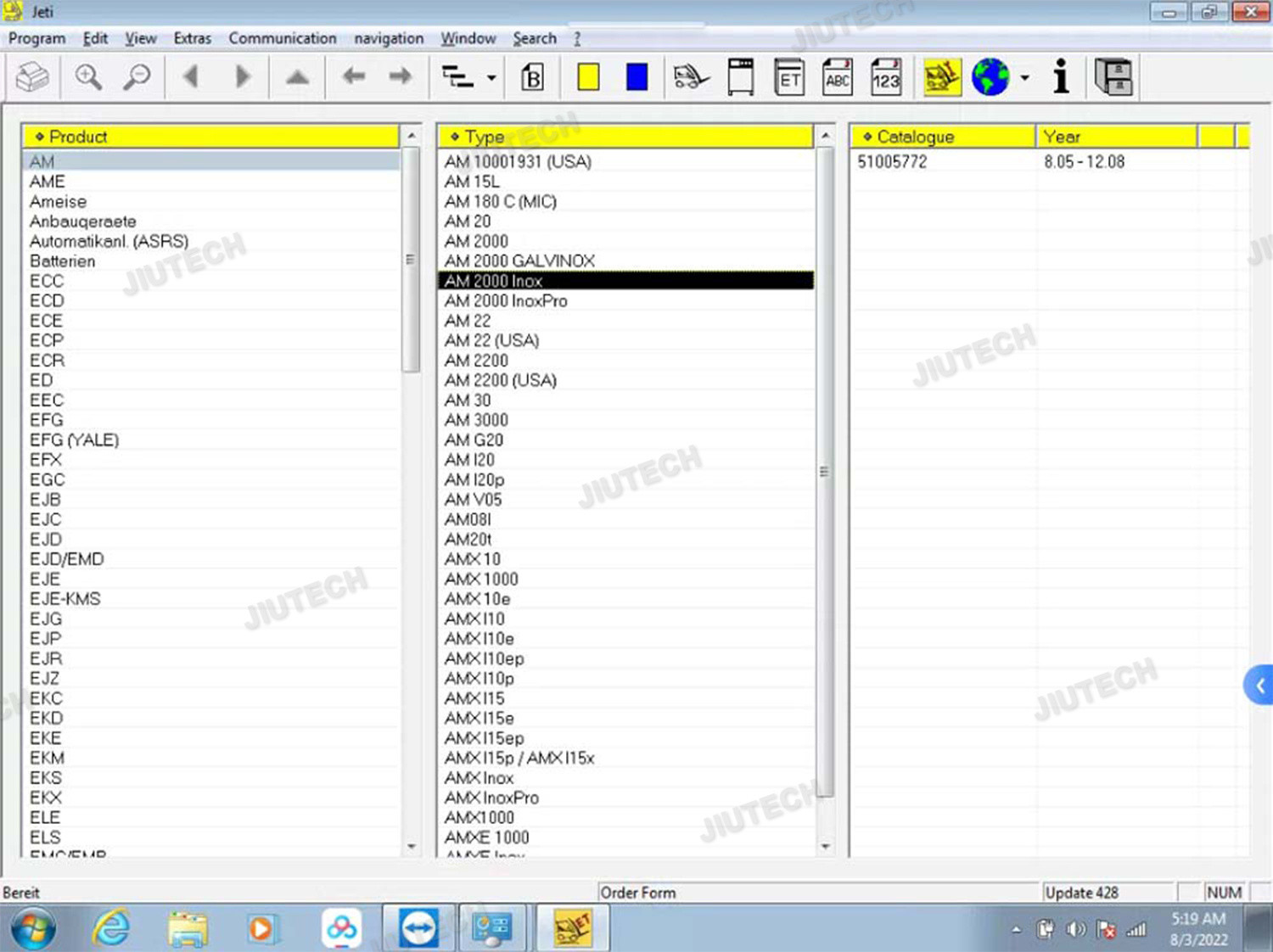
Task: Open Internet Explorer from taskbar
Action: (x=111, y=928)
